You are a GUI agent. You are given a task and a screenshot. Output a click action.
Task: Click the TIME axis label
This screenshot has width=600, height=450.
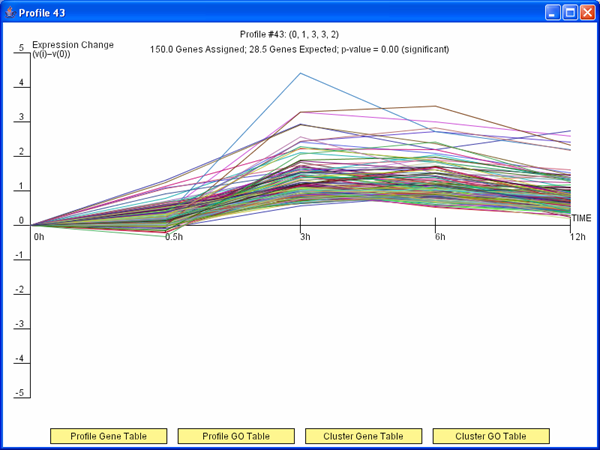(x=581, y=217)
